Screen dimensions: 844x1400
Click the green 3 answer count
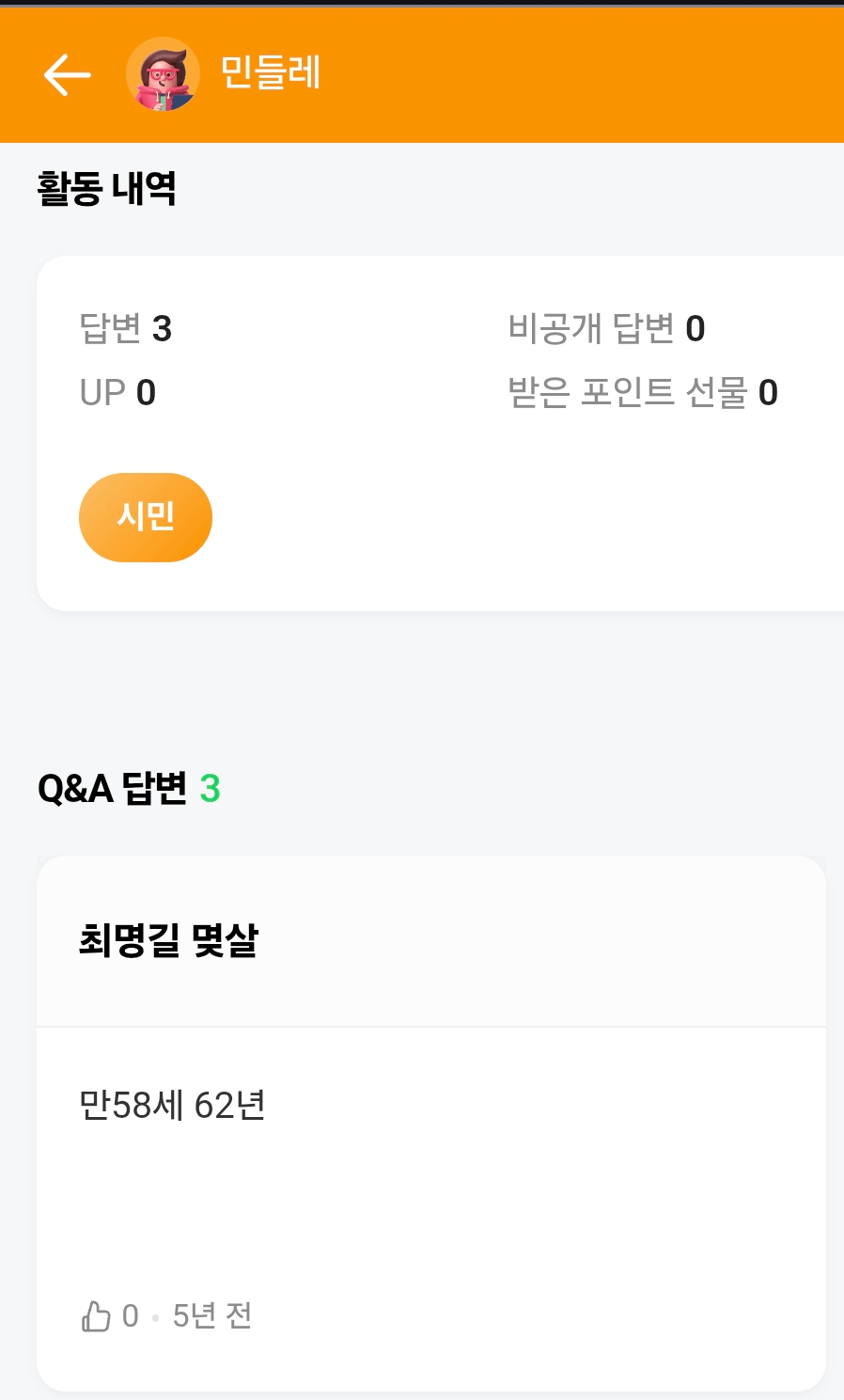tap(211, 788)
